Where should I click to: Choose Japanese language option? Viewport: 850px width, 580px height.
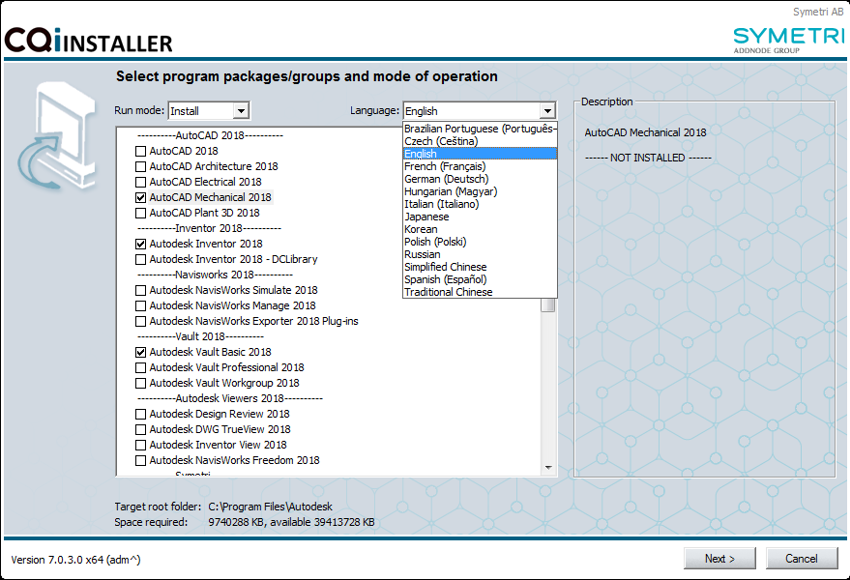480,217
